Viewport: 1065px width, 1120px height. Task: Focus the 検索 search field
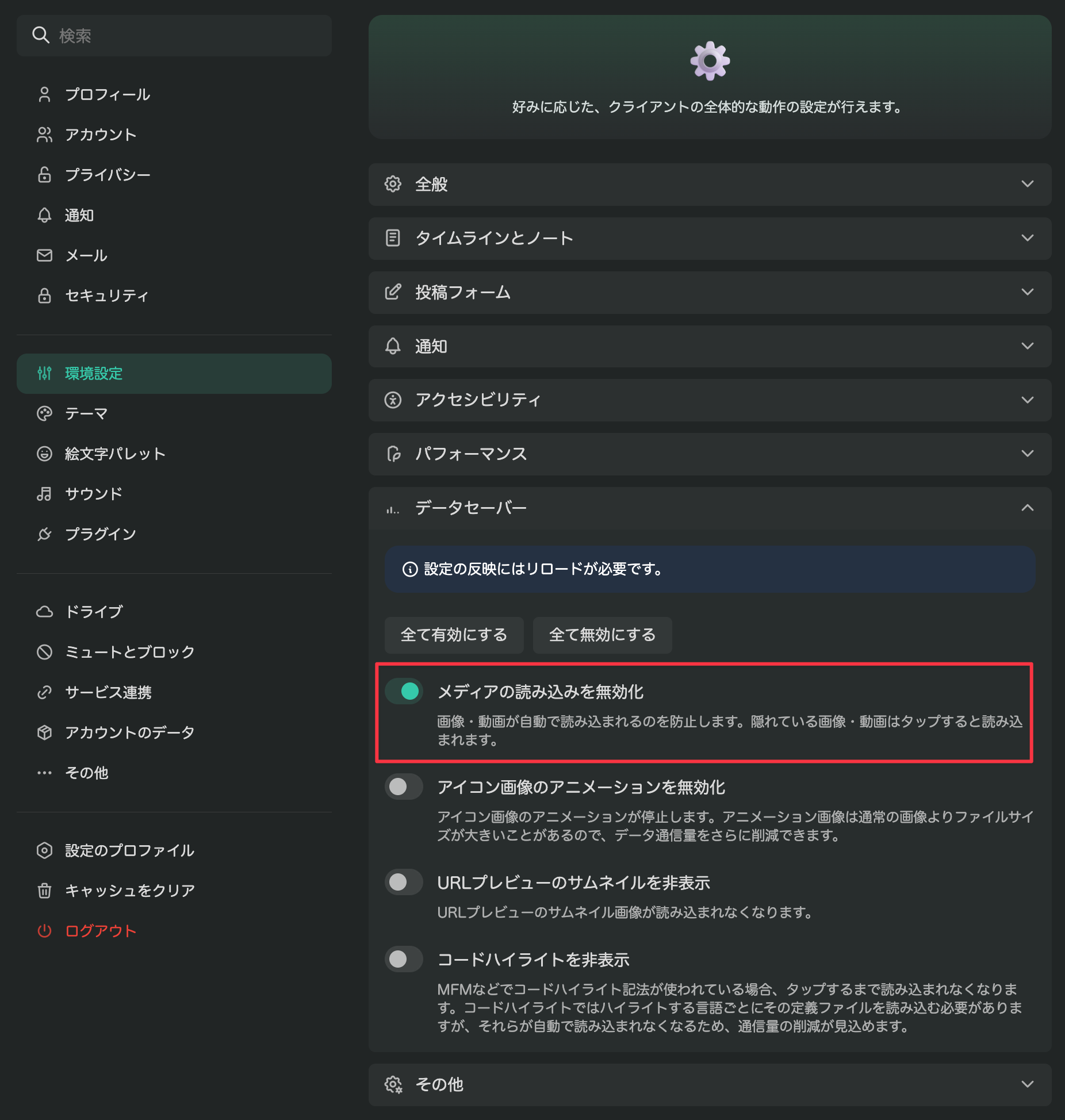174,36
